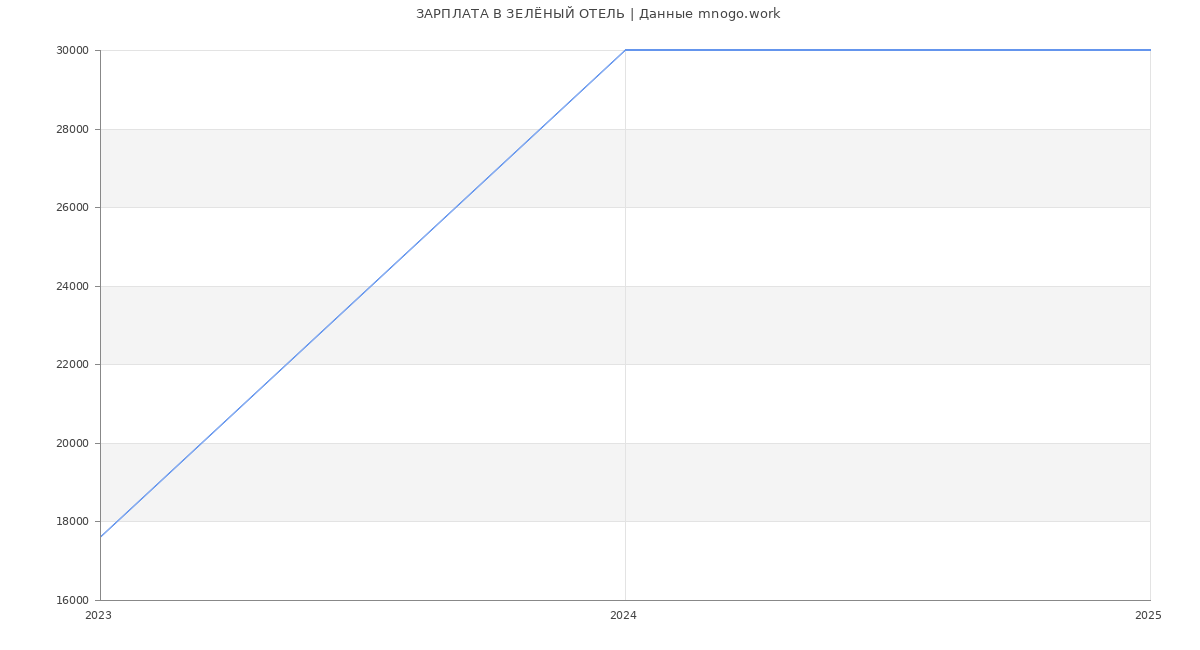
Task: Select the 16000 y-axis label
Action: pyautogui.click(x=72, y=600)
